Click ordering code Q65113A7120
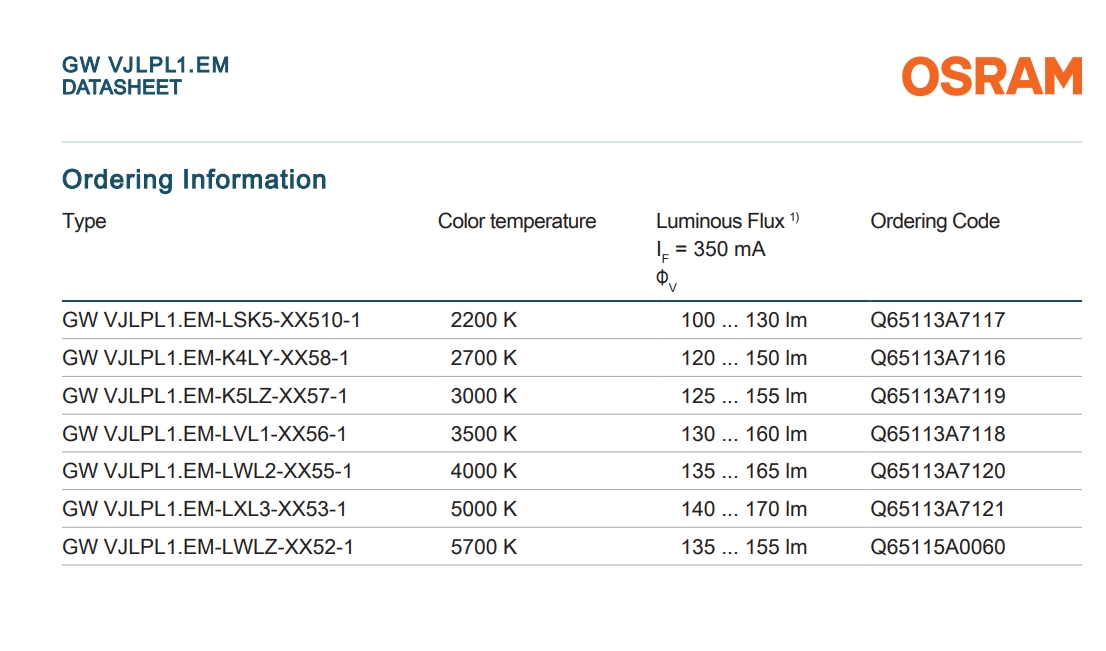The height and width of the screenshot is (651, 1106). pos(937,471)
